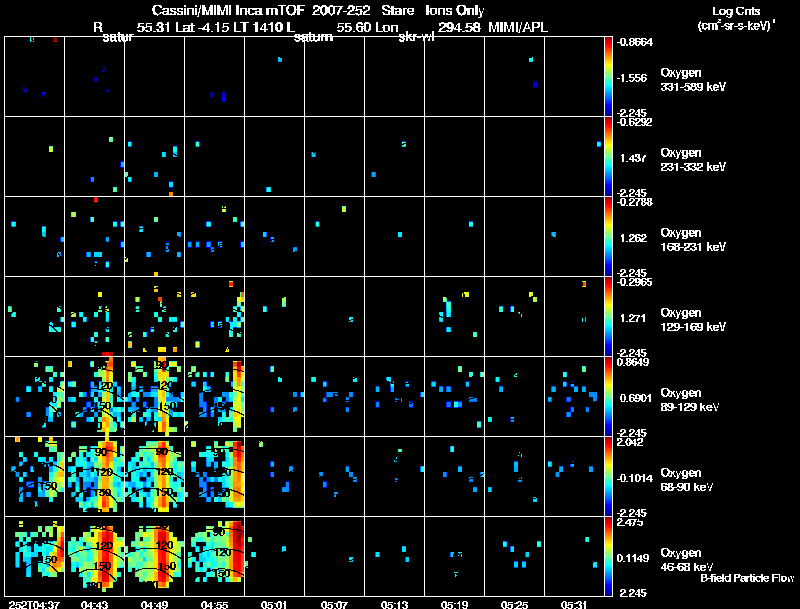Screen dimensions: 800x609
Task: Select the 68-90 keV image at 04:55
Action: coord(214,477)
